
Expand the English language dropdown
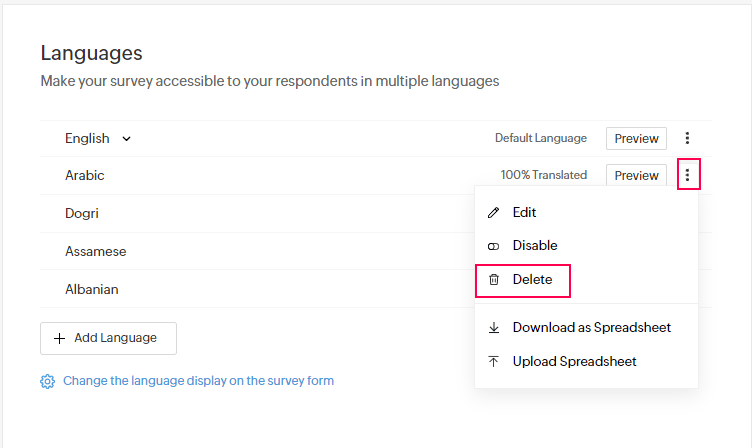[127, 139]
